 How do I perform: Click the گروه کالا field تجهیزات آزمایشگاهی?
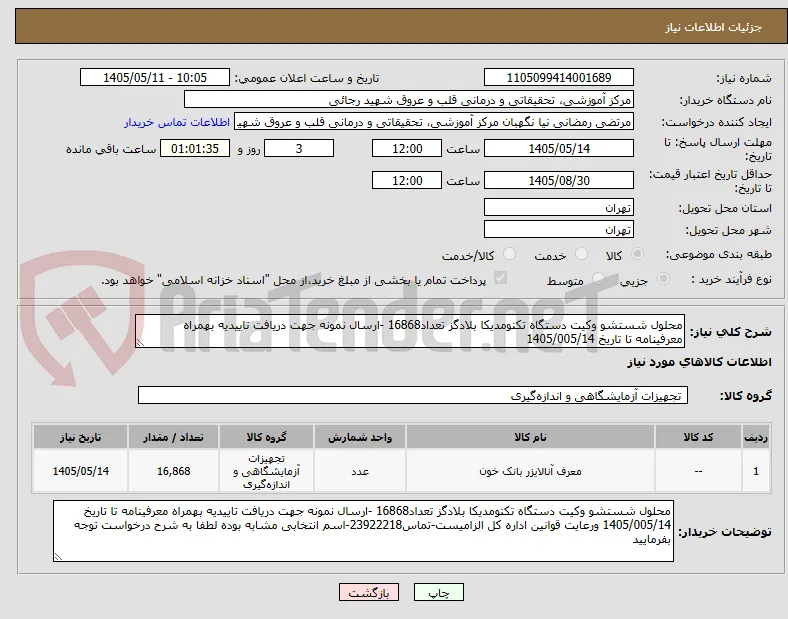click(413, 395)
